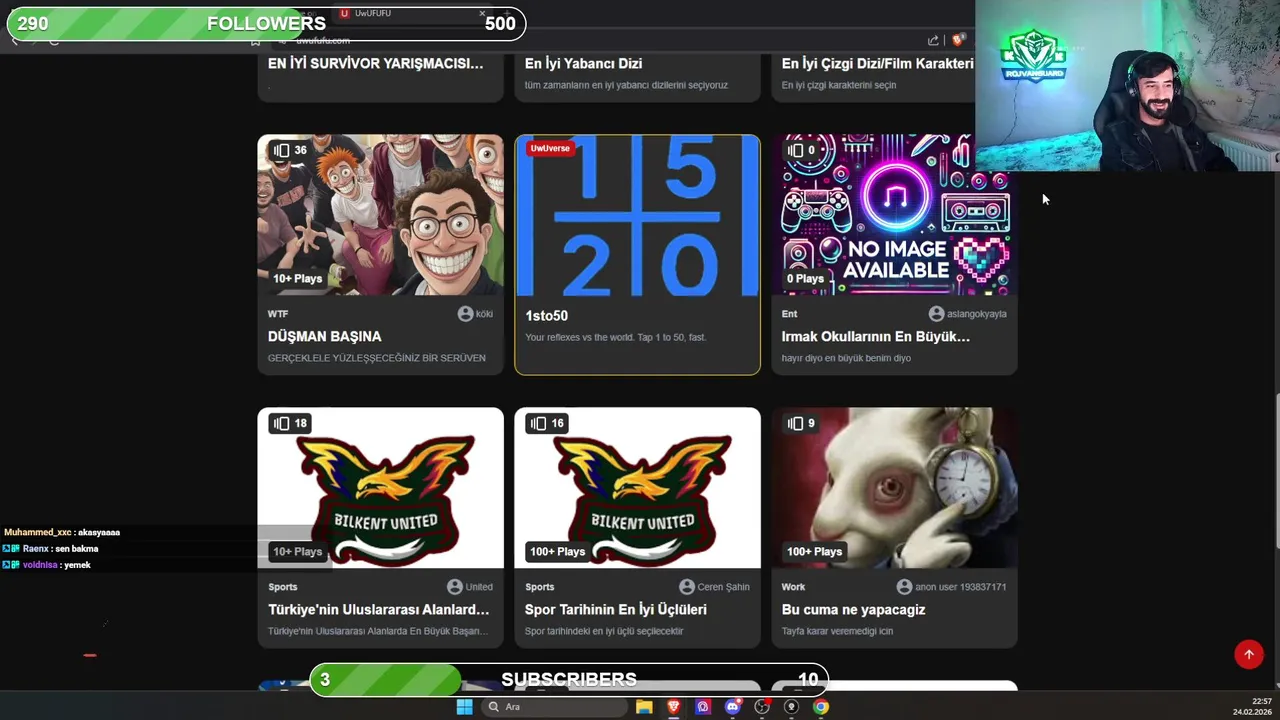Click the Work category label
The image size is (1280, 720).
point(793,587)
